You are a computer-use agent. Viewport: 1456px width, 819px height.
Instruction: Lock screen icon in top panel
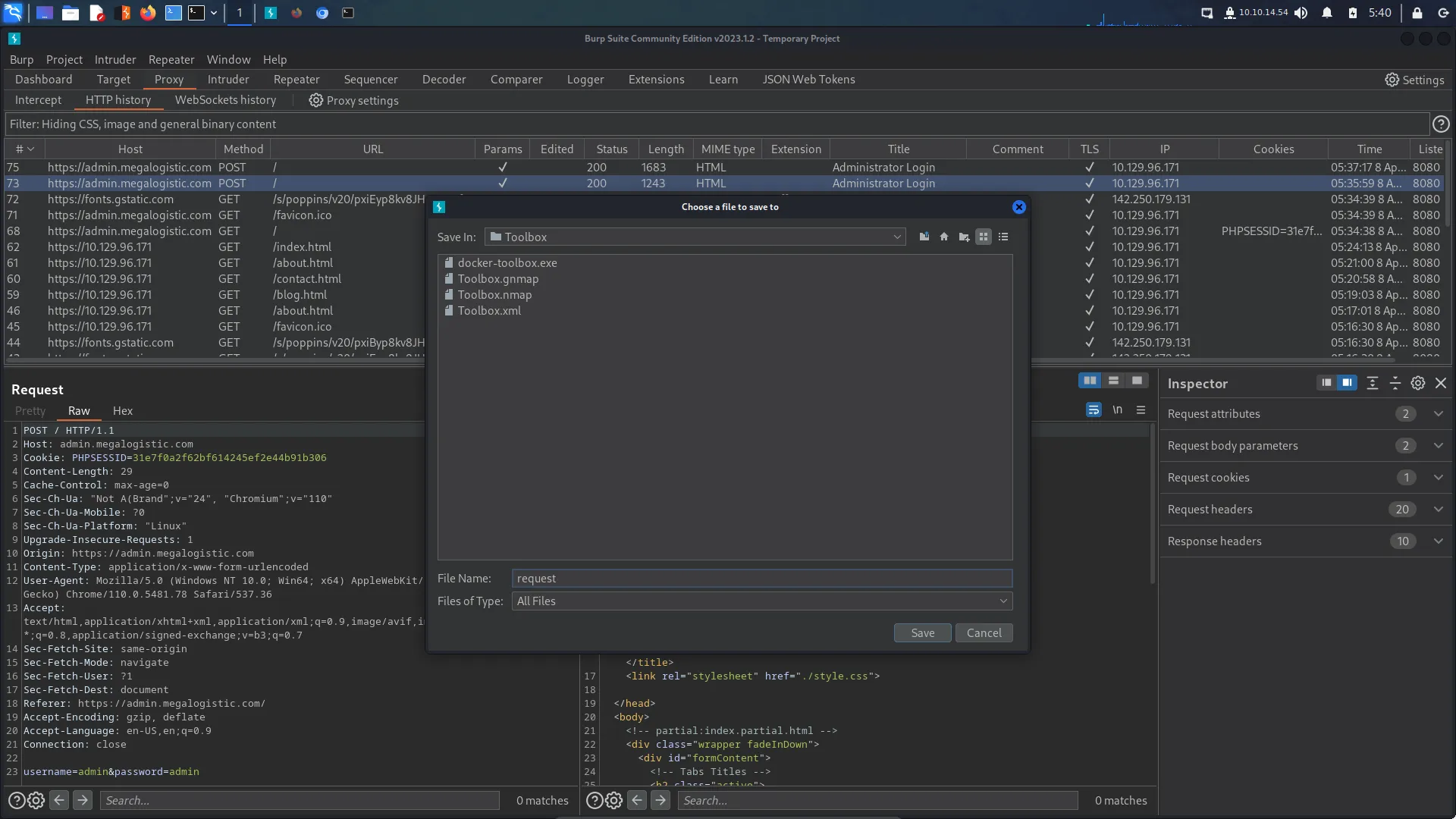pos(1417,12)
